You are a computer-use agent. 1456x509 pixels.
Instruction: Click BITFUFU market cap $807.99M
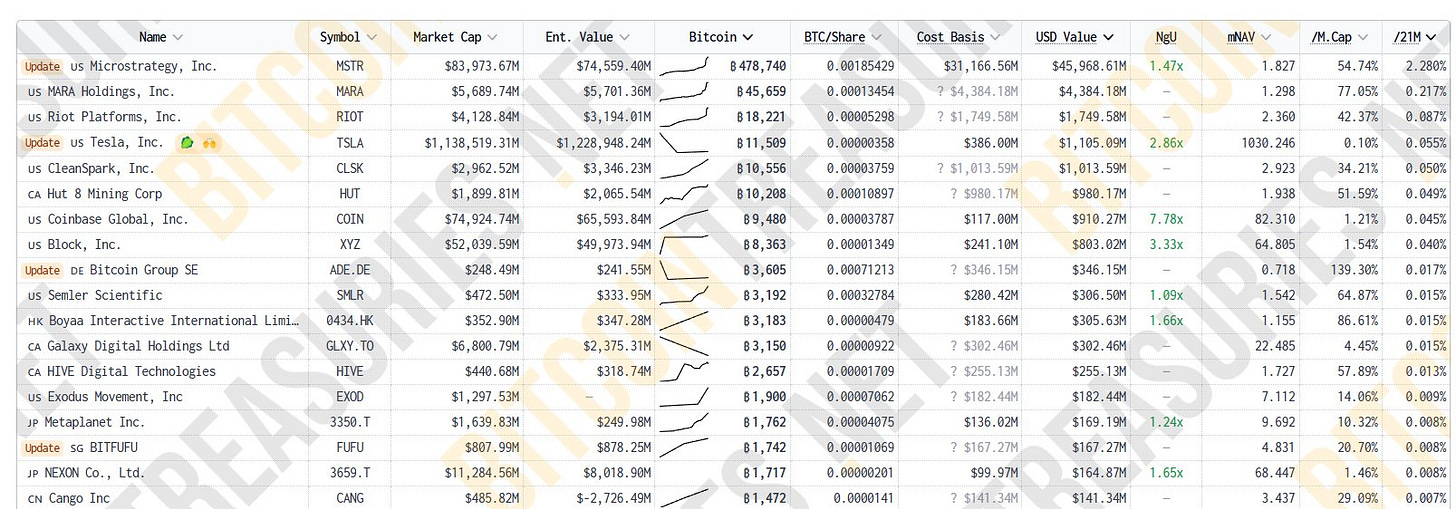(x=492, y=448)
